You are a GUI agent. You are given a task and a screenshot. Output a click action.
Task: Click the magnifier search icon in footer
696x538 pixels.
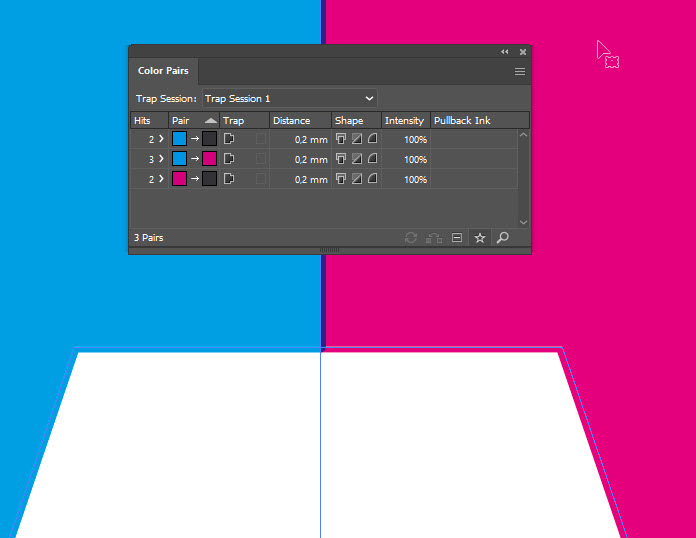[x=502, y=238]
